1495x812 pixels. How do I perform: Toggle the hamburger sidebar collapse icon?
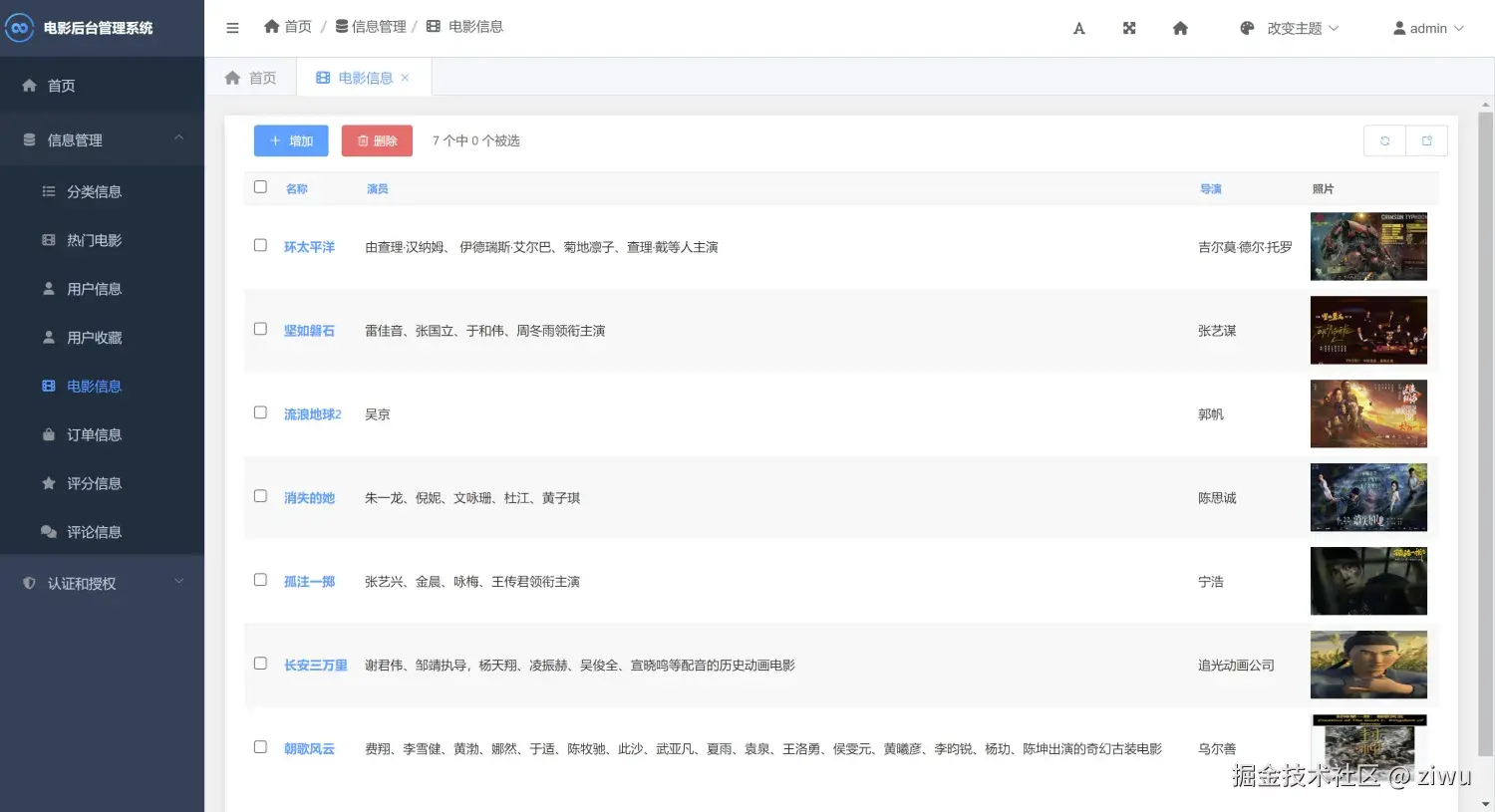click(x=232, y=28)
